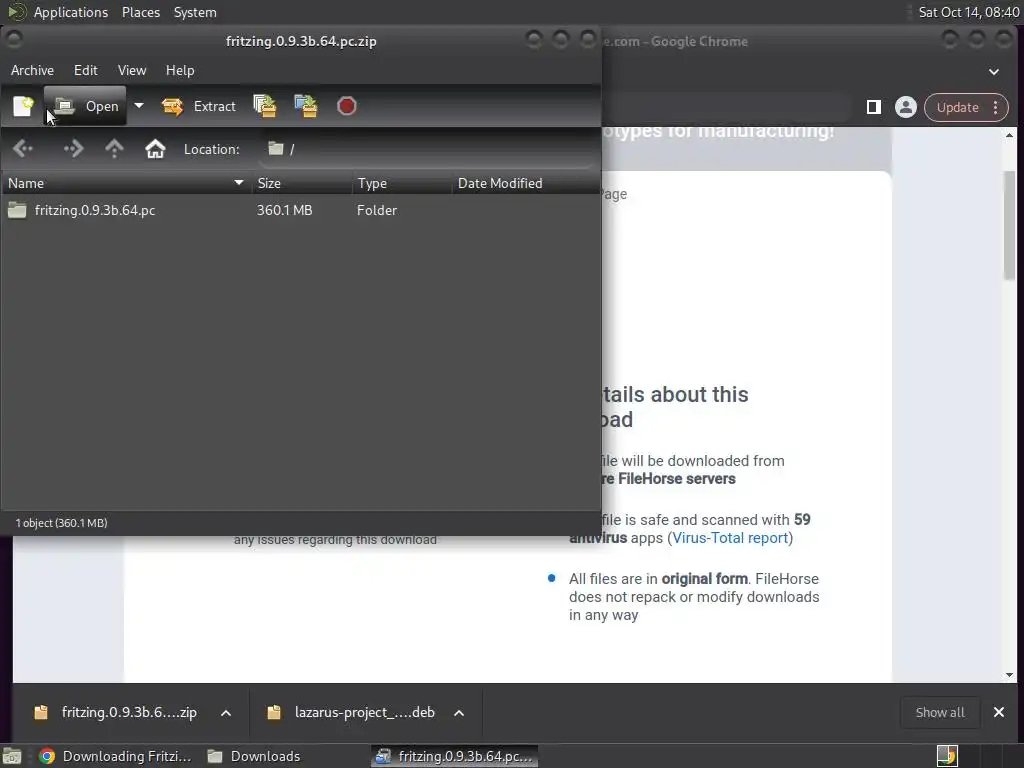This screenshot has width=1024, height=768.
Task: Click Chrome page scrollbar thumb
Action: tap(1010, 225)
